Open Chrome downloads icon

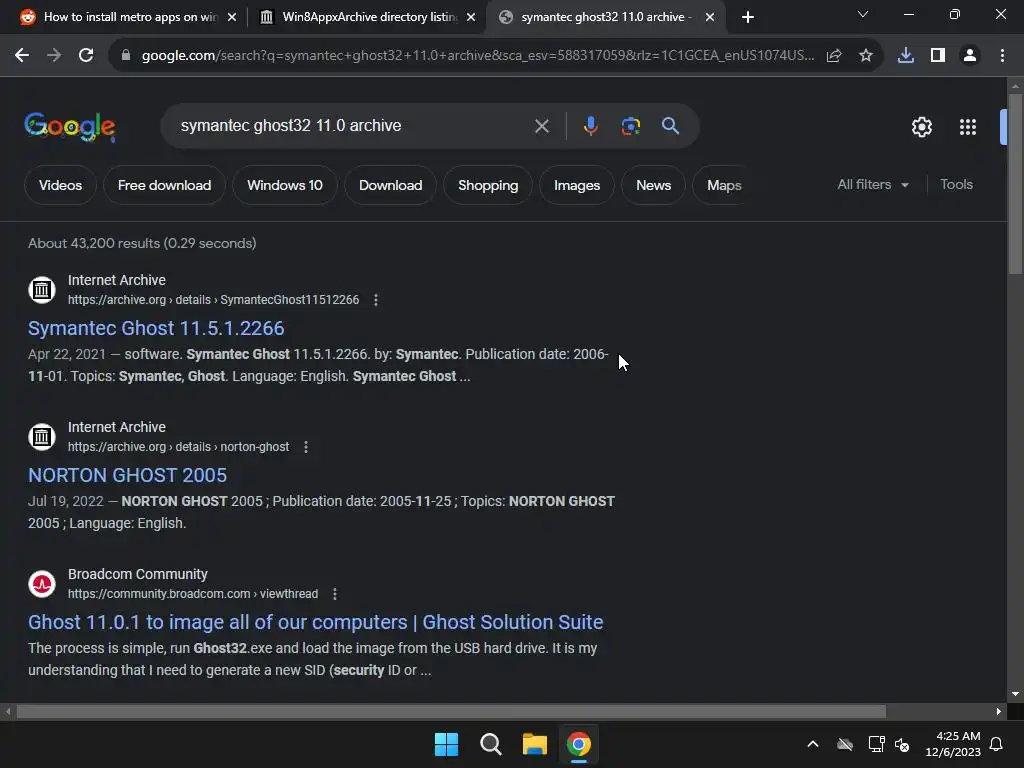click(x=906, y=56)
